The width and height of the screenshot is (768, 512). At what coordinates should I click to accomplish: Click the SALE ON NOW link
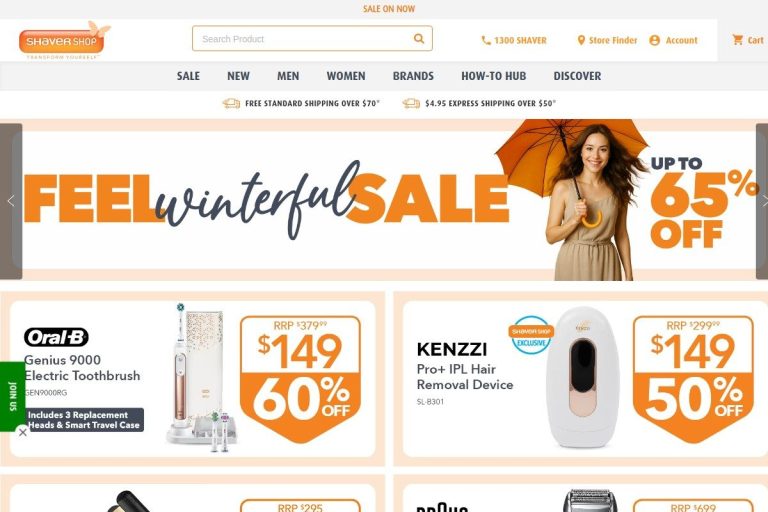point(389,9)
